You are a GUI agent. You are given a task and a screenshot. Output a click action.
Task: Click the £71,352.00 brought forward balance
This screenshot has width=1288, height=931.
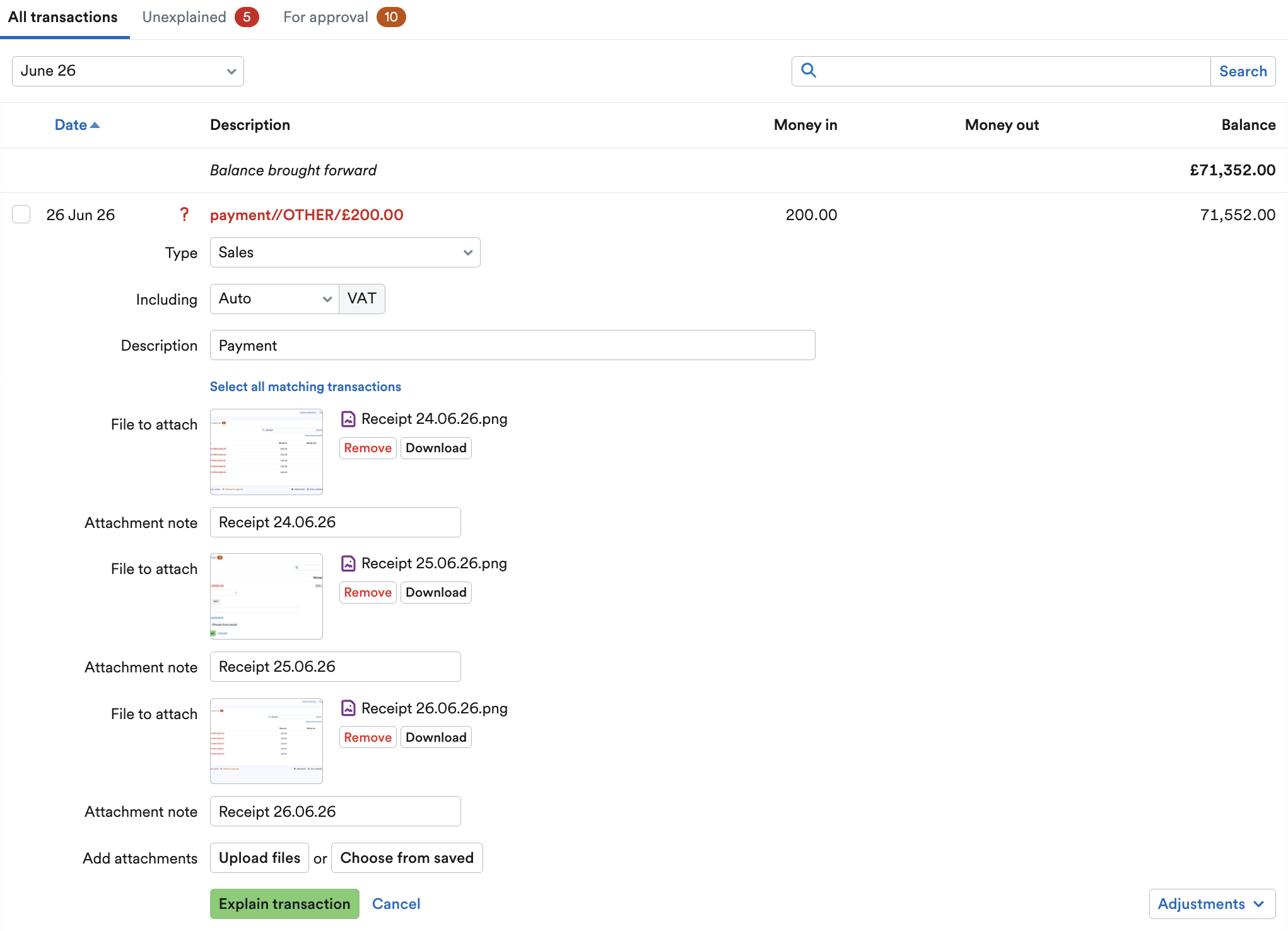pyautogui.click(x=1232, y=170)
